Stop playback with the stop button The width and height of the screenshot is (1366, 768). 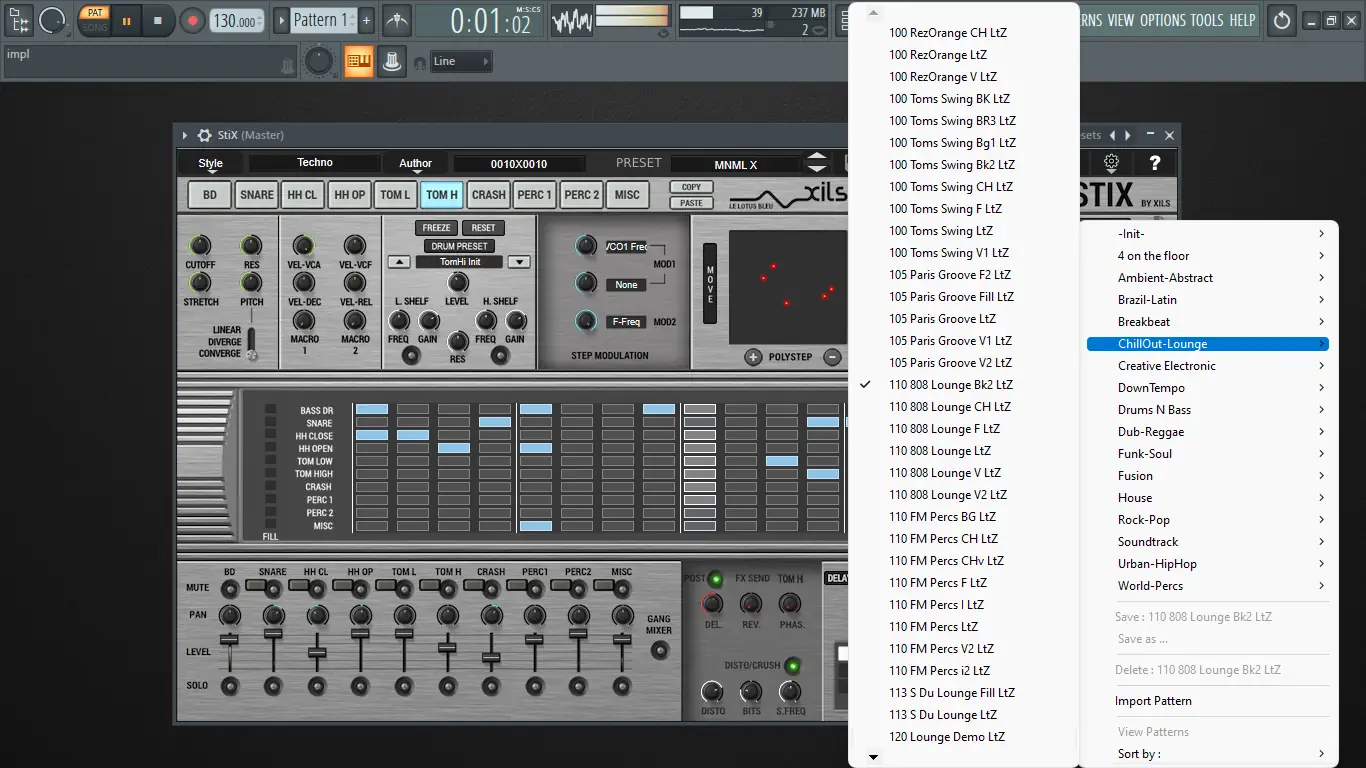[158, 20]
